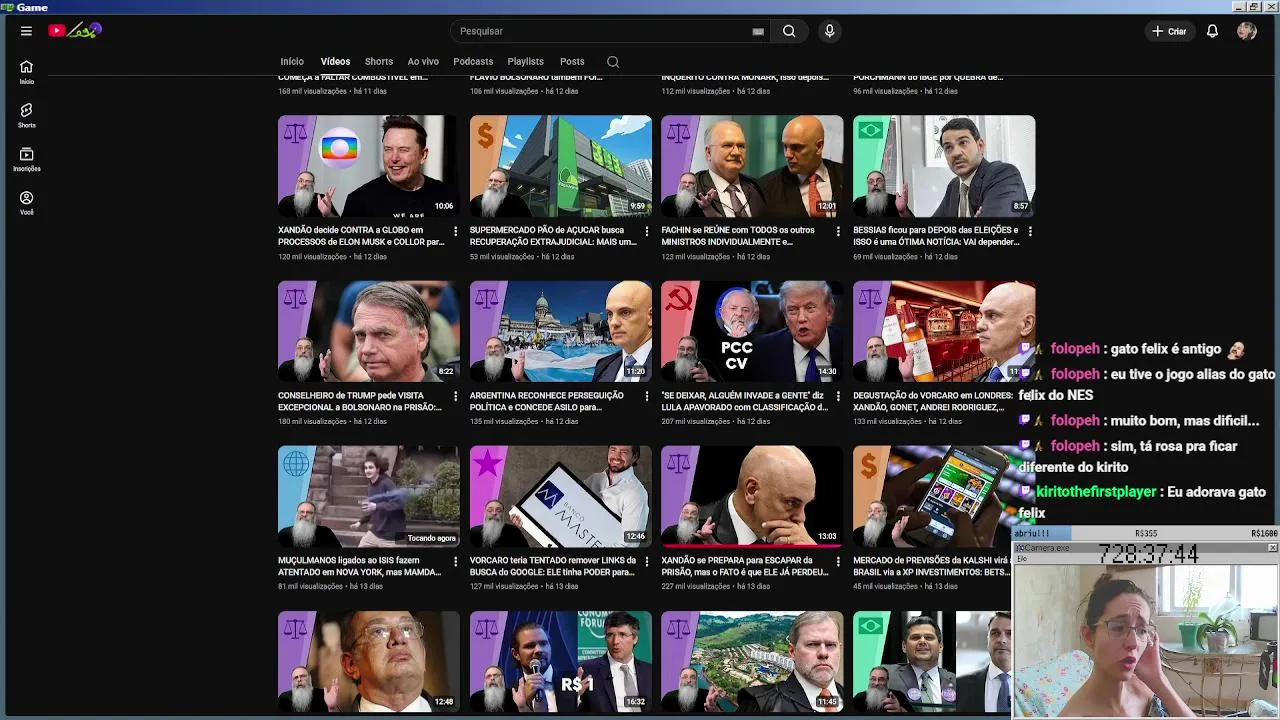Image resolution: width=1280 pixels, height=720 pixels.
Task: Play XANDÃO se PREPARA 13:03 thumbnail
Action: [x=752, y=496]
